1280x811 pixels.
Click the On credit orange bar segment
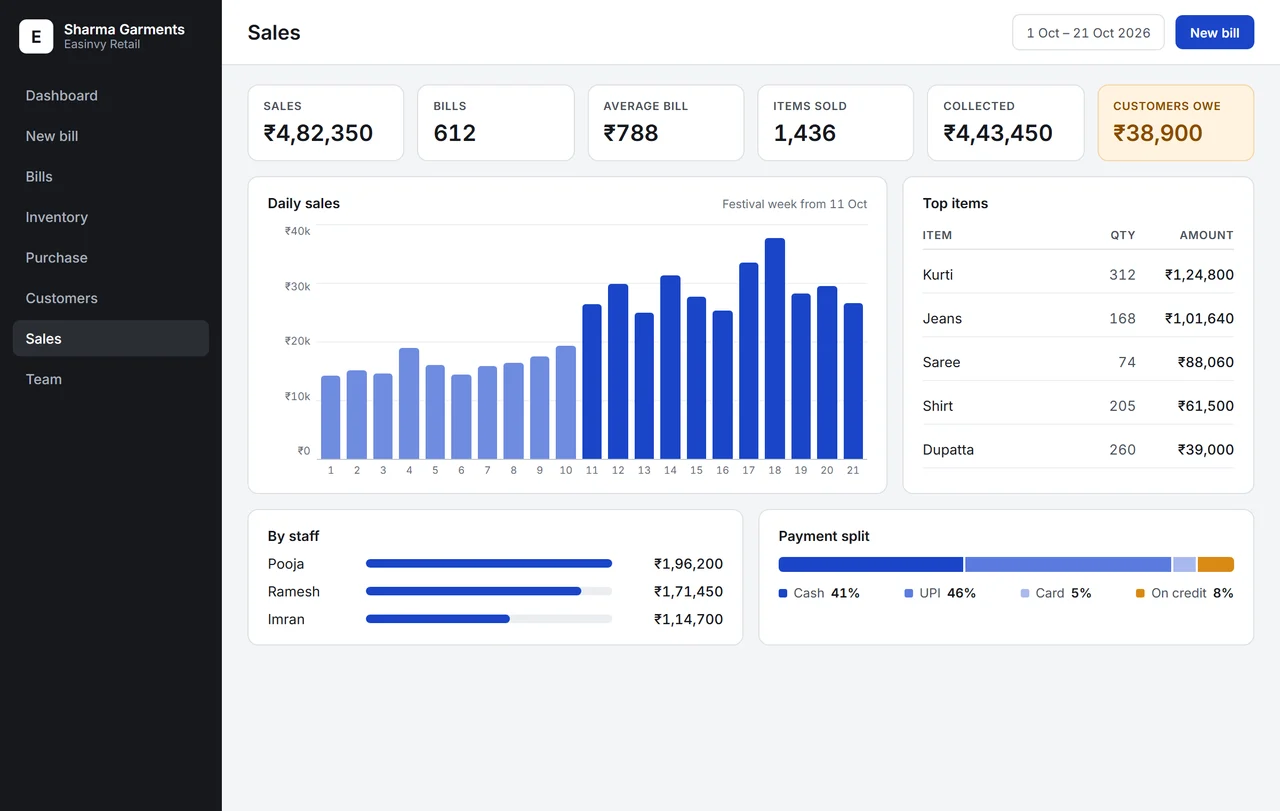click(1216, 564)
